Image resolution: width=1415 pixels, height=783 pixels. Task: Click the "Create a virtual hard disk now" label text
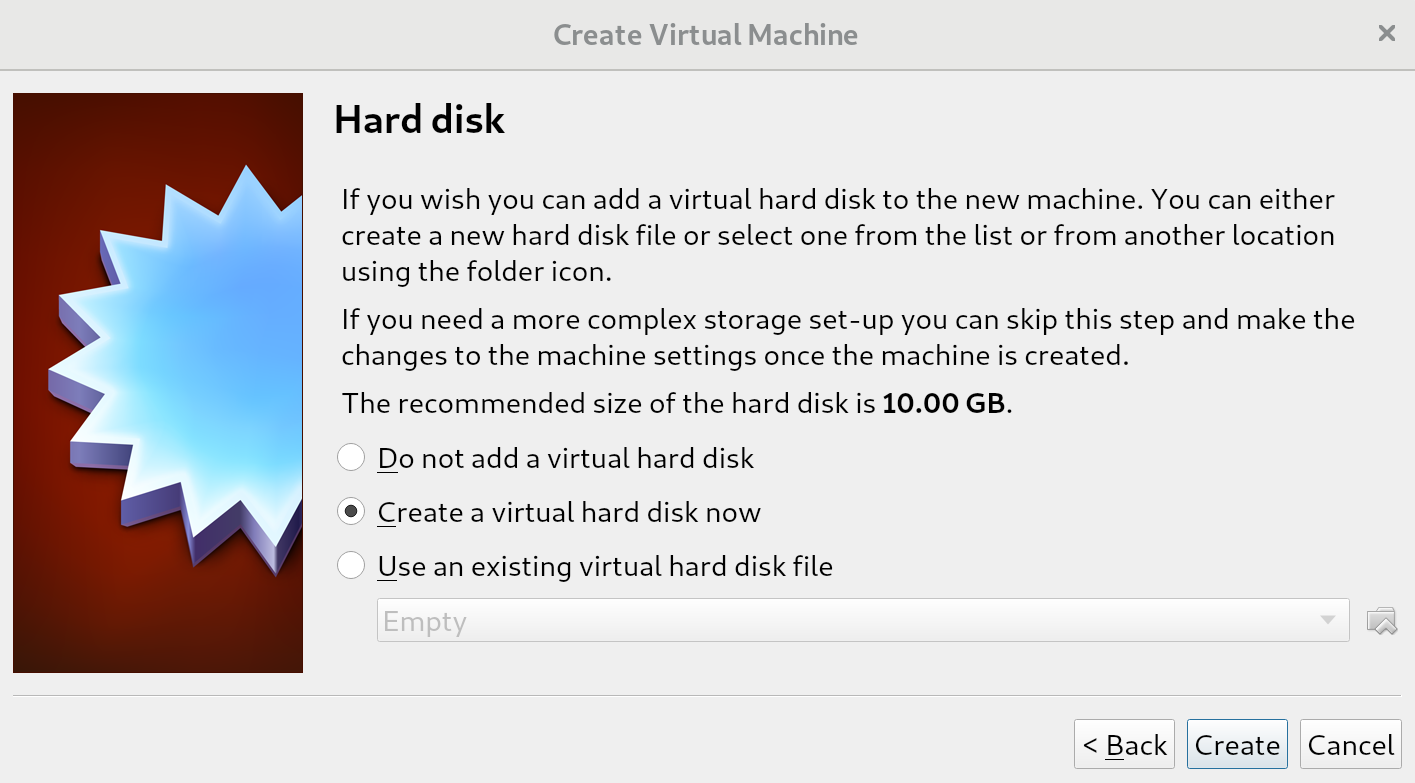point(569,513)
